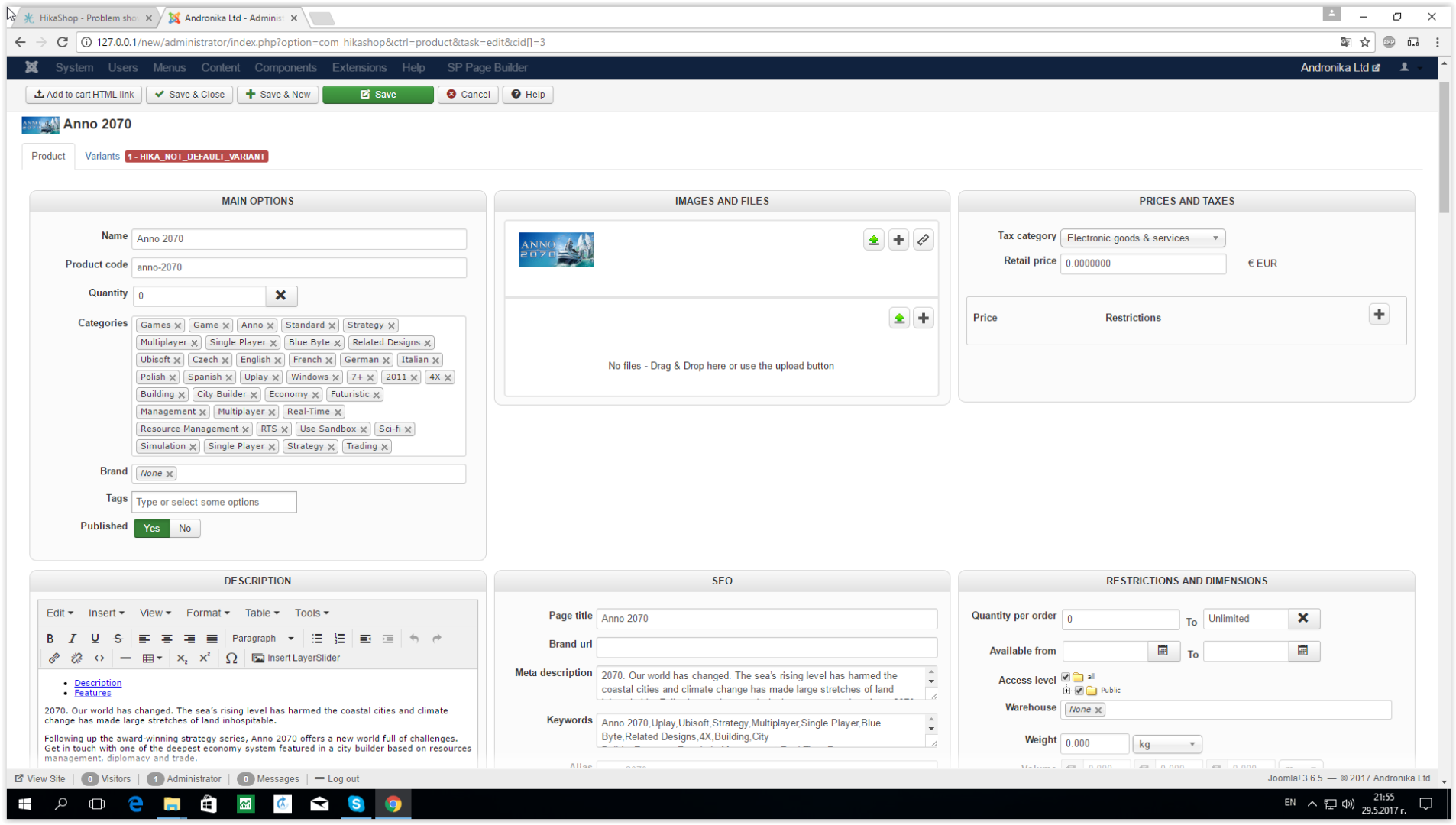1456x825 pixels.
Task: Expand the Public access level node
Action: pyautogui.click(x=1067, y=691)
